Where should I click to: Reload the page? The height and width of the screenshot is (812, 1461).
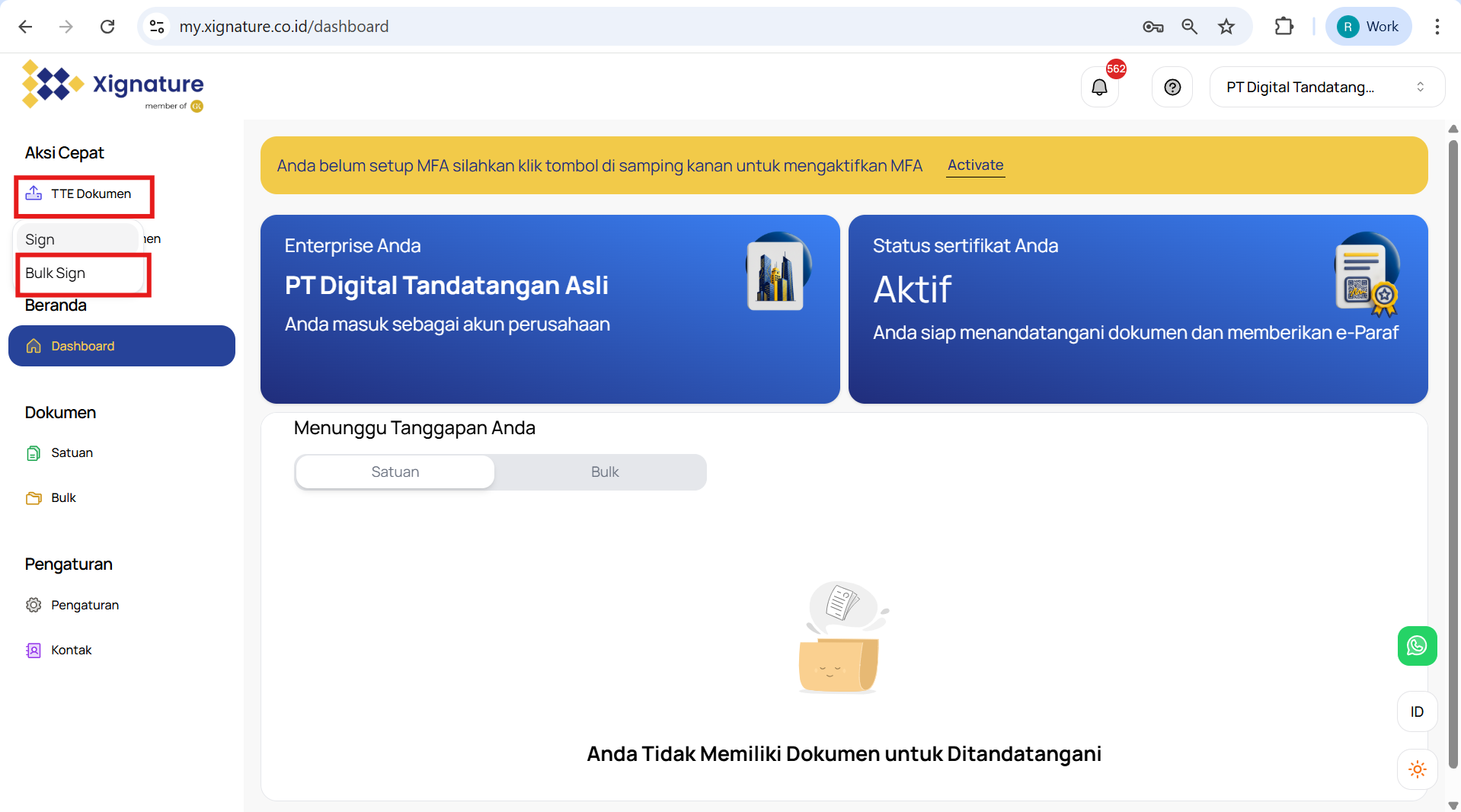107,27
